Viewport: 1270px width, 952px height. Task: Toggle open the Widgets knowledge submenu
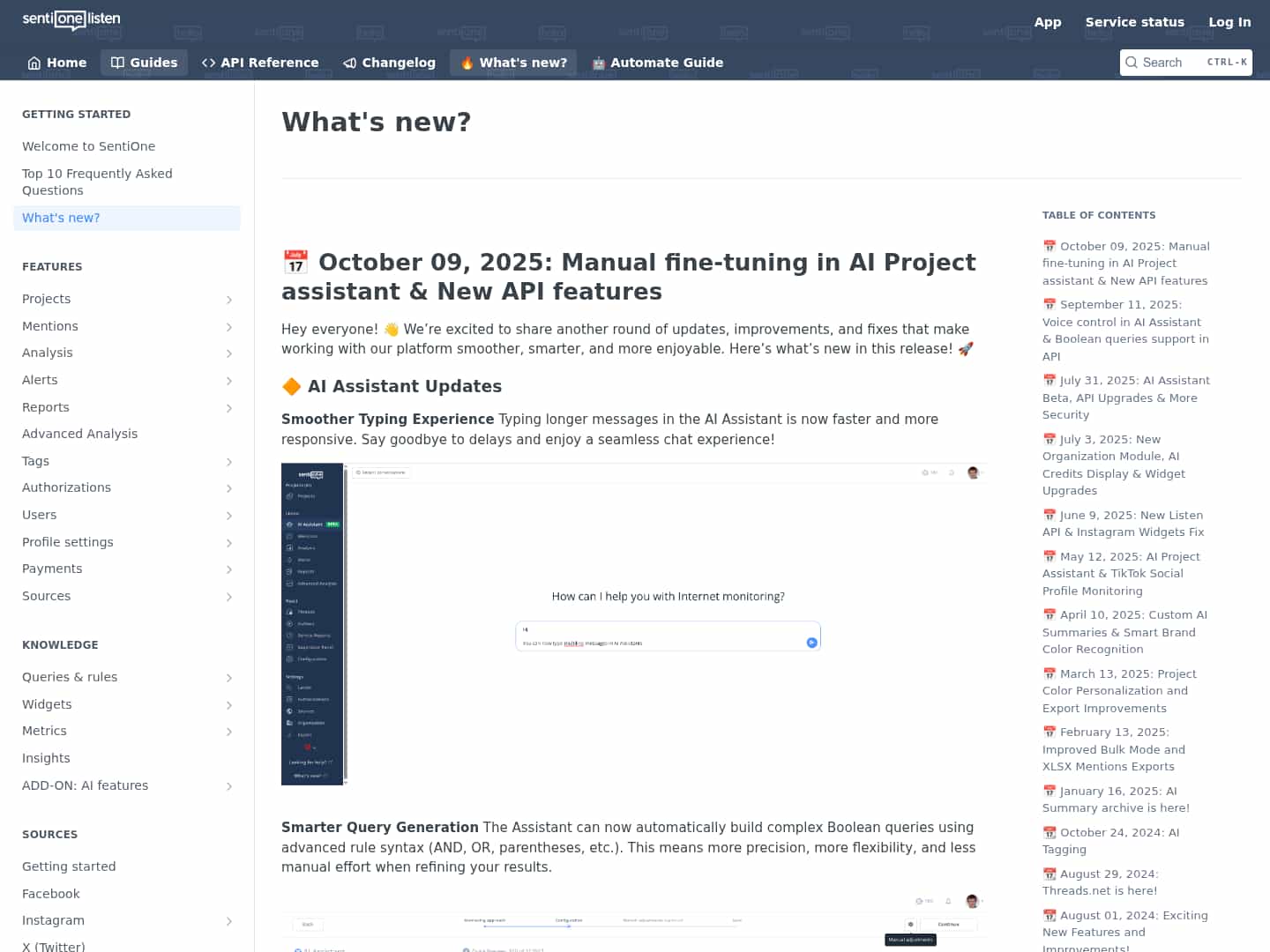229,705
